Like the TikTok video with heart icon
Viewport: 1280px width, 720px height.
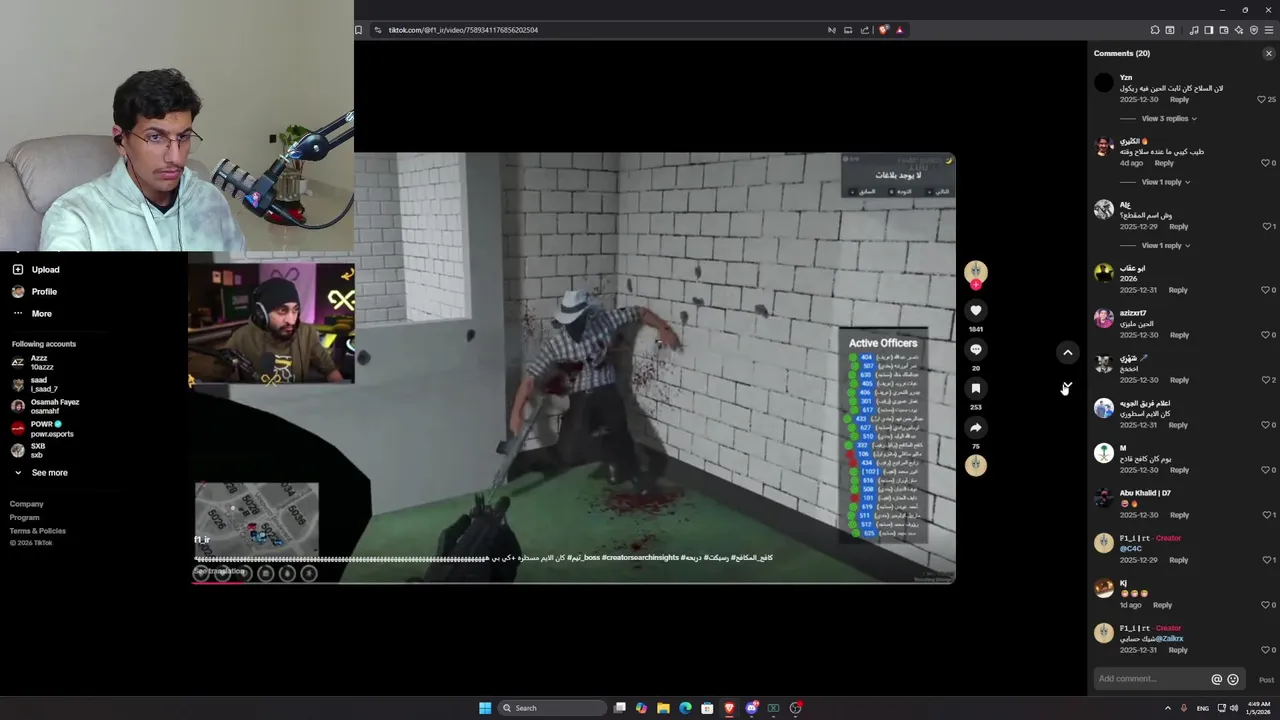point(976,311)
